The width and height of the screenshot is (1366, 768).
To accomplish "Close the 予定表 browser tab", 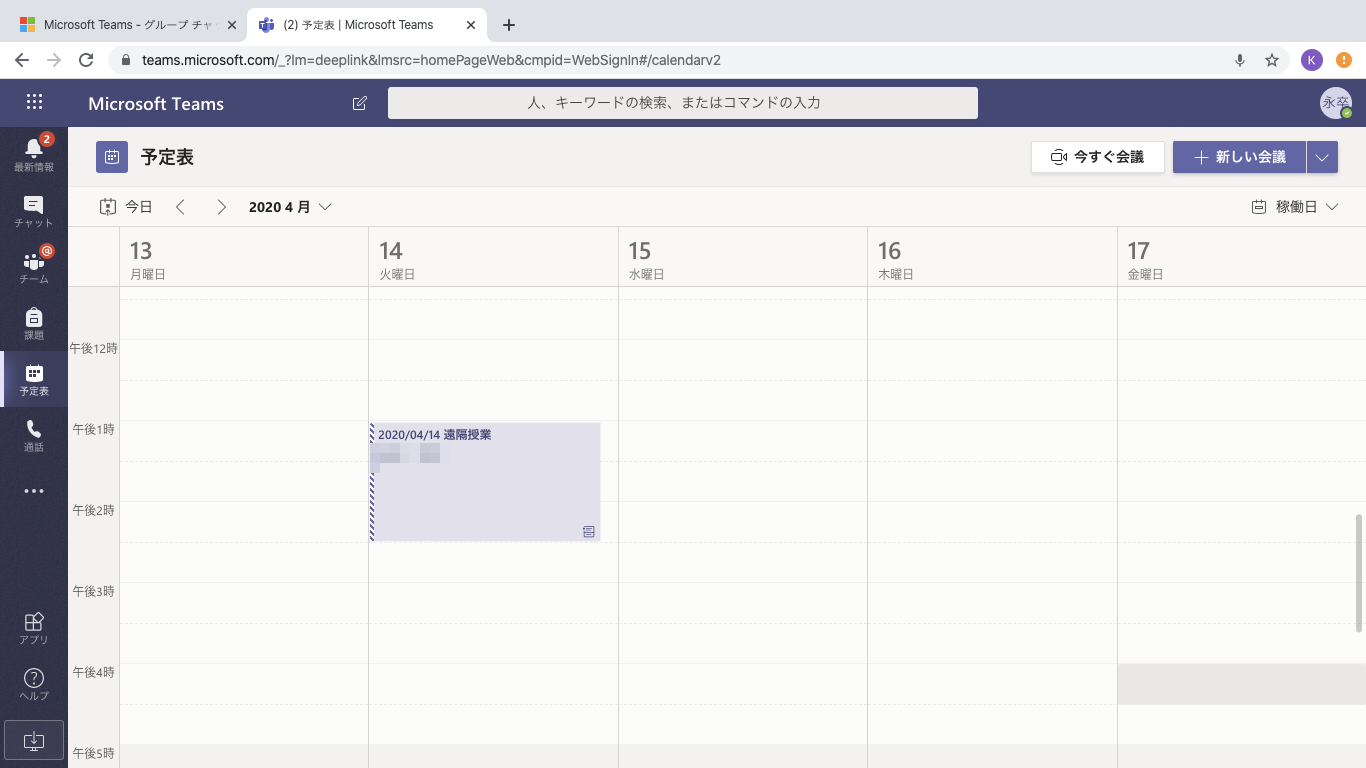I will coord(471,25).
